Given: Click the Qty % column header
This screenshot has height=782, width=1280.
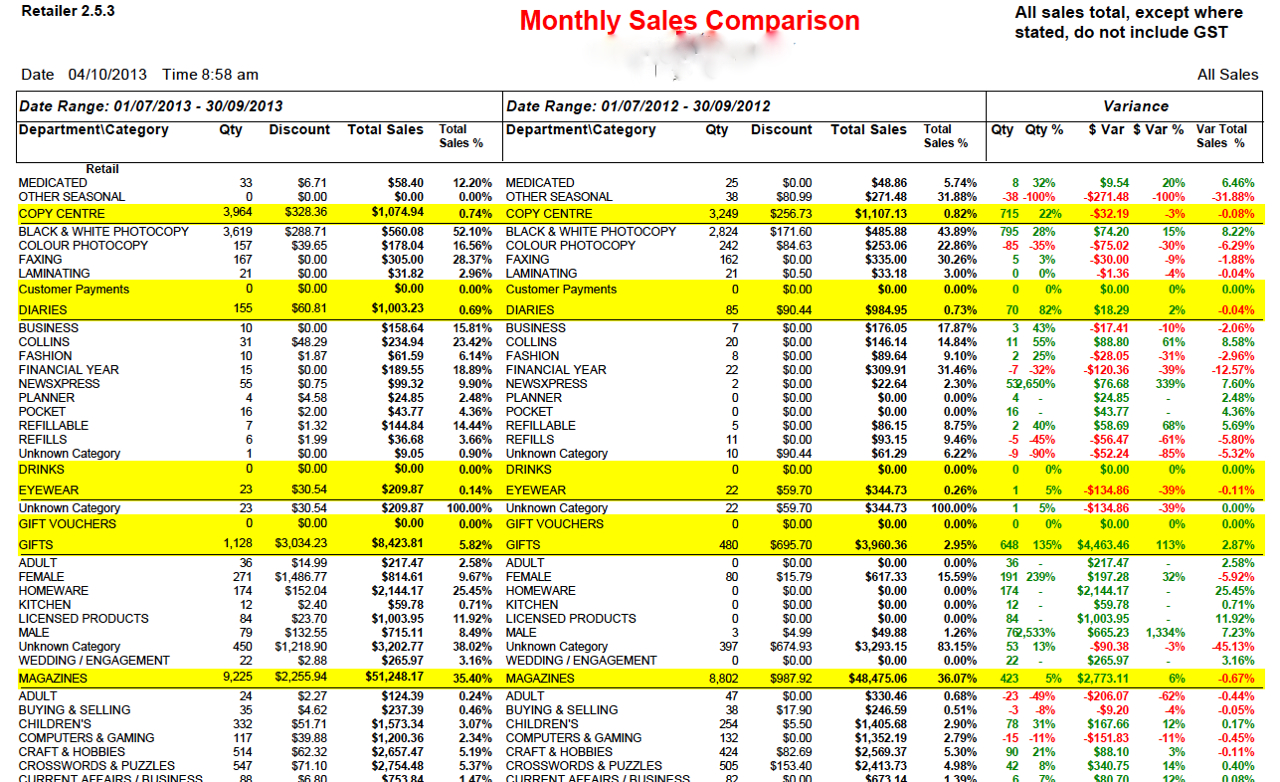Looking at the screenshot, I should pyautogui.click(x=1043, y=130).
